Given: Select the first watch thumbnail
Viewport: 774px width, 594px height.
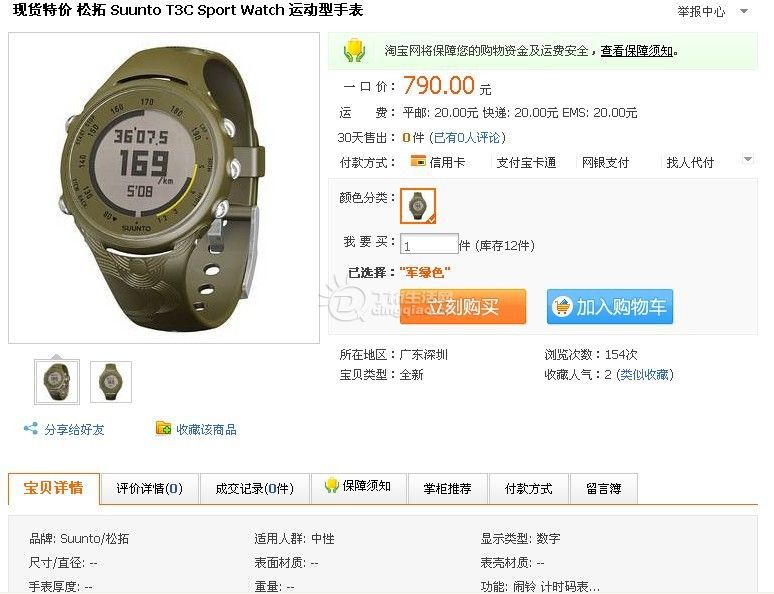Looking at the screenshot, I should [x=57, y=382].
